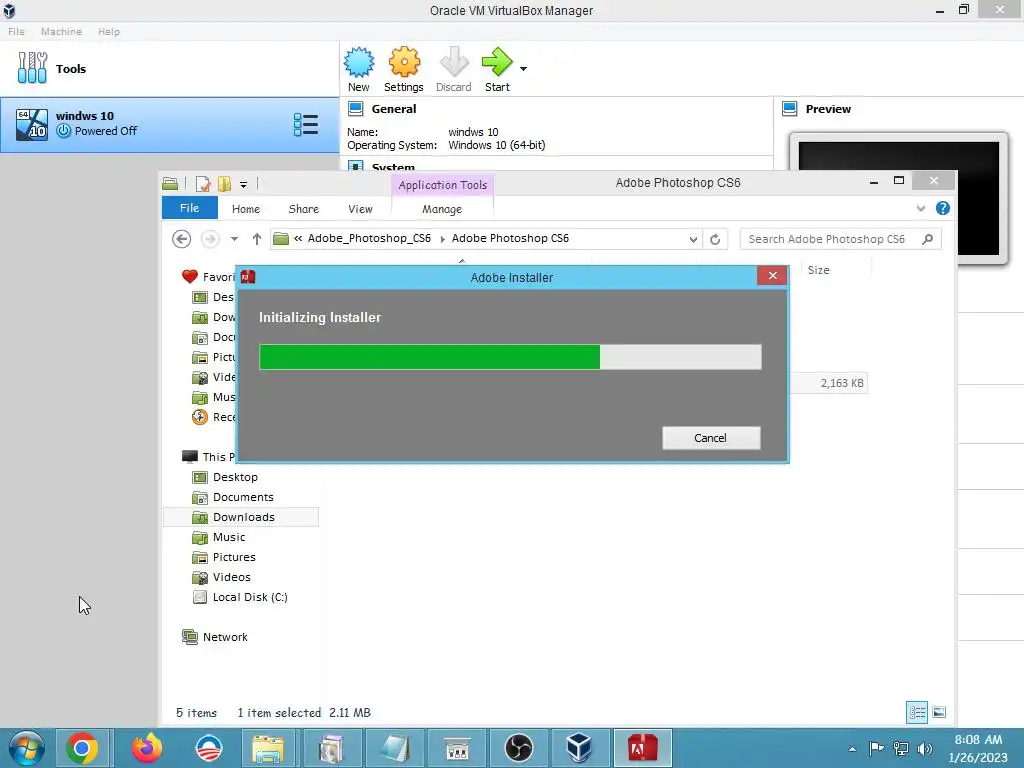
Task: Open recent locations dropdown arrow
Action: click(x=234, y=239)
